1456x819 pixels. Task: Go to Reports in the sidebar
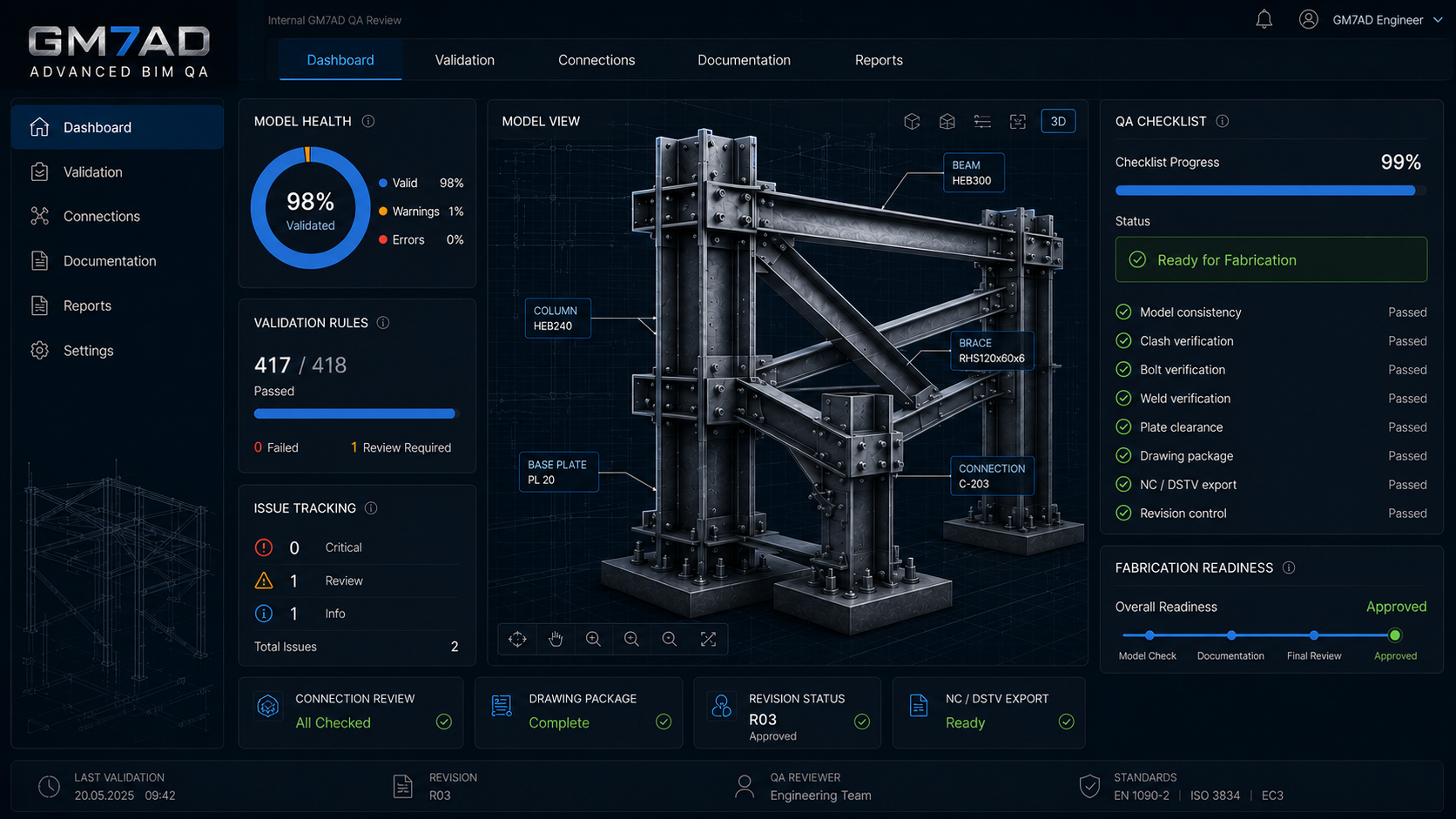(118, 305)
